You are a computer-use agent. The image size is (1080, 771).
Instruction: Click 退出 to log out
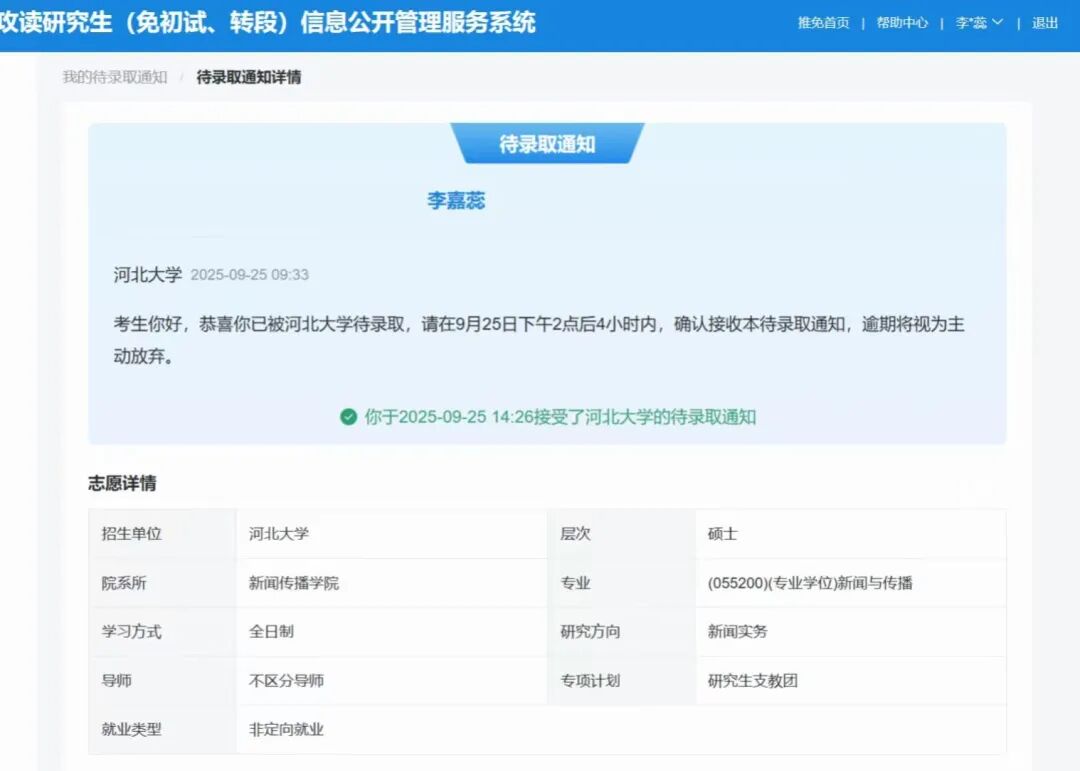pos(1045,23)
